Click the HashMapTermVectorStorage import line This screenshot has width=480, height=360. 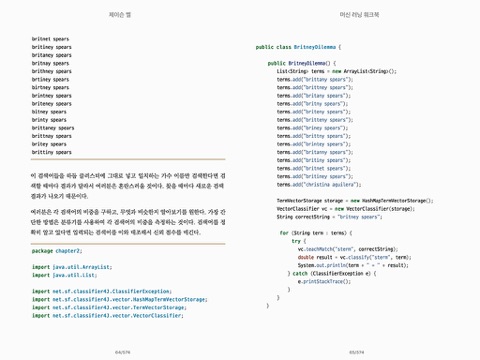click(x=120, y=299)
